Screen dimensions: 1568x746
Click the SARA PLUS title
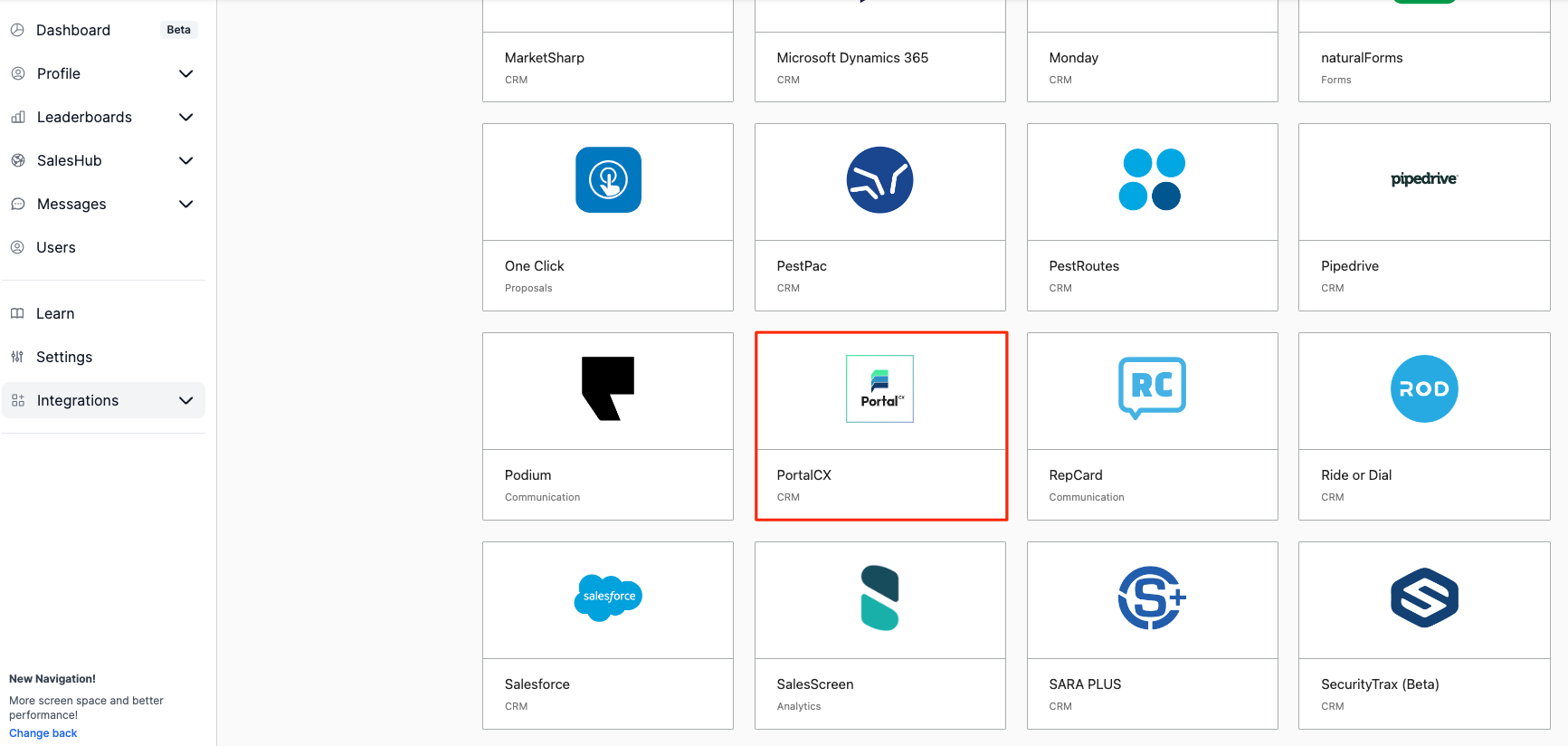(1085, 684)
